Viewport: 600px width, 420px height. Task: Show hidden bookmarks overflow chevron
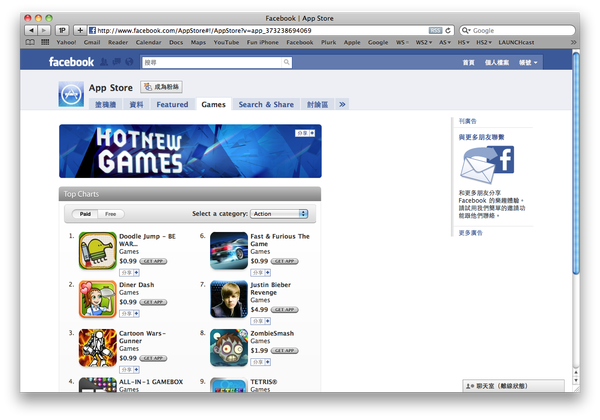573,42
